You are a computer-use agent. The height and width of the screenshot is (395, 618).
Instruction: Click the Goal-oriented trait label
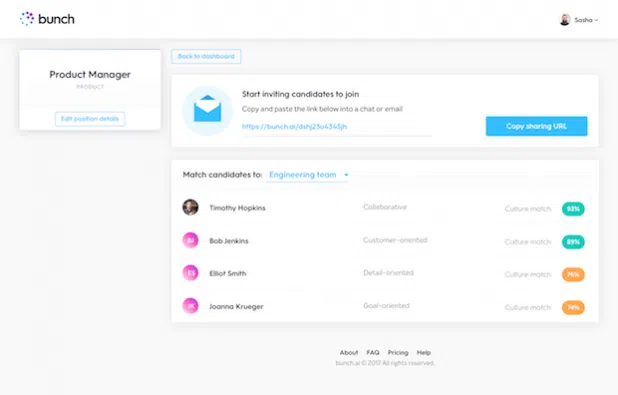(386, 306)
